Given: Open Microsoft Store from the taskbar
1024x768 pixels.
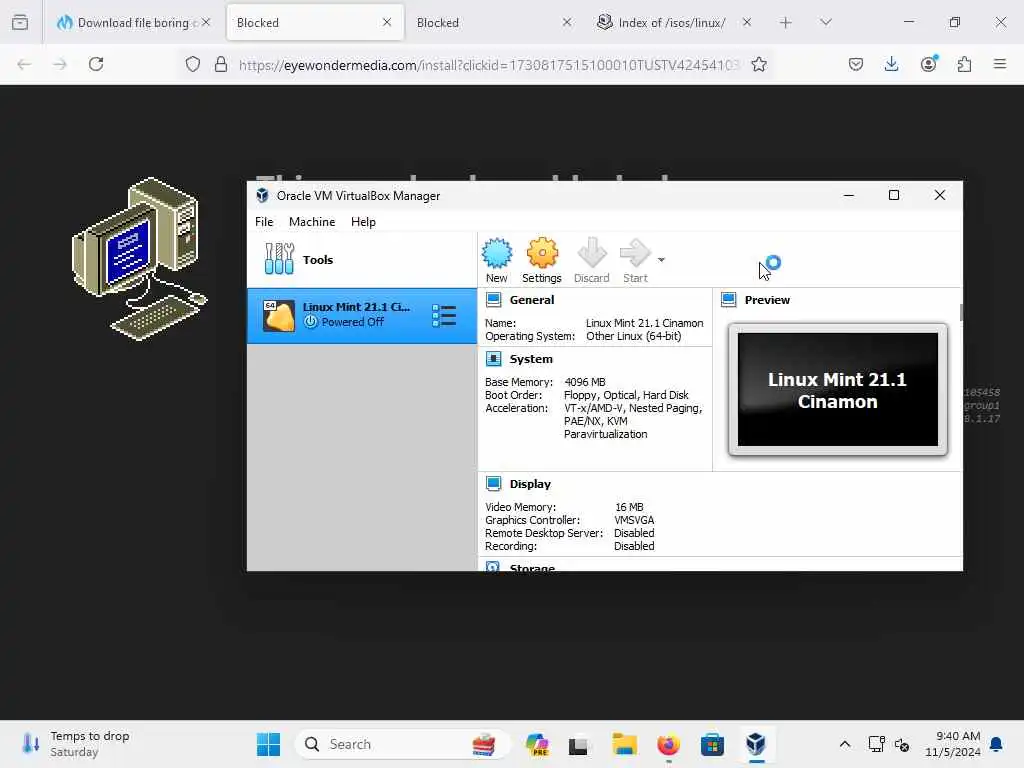Looking at the screenshot, I should tap(712, 744).
